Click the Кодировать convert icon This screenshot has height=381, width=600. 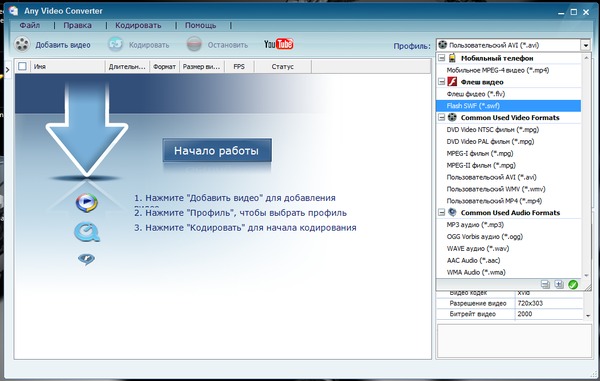[115, 44]
